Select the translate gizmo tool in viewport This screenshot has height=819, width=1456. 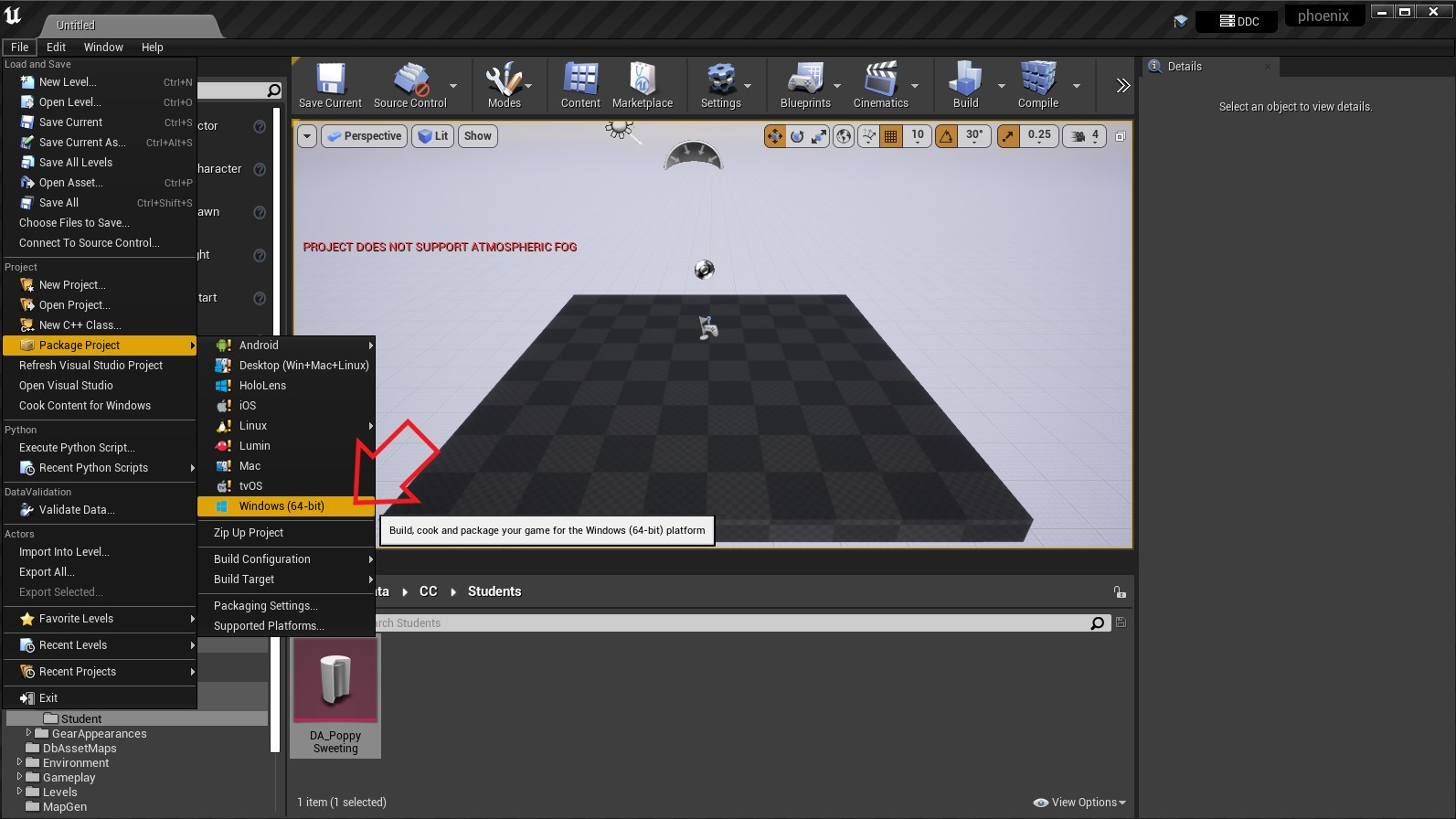point(775,136)
